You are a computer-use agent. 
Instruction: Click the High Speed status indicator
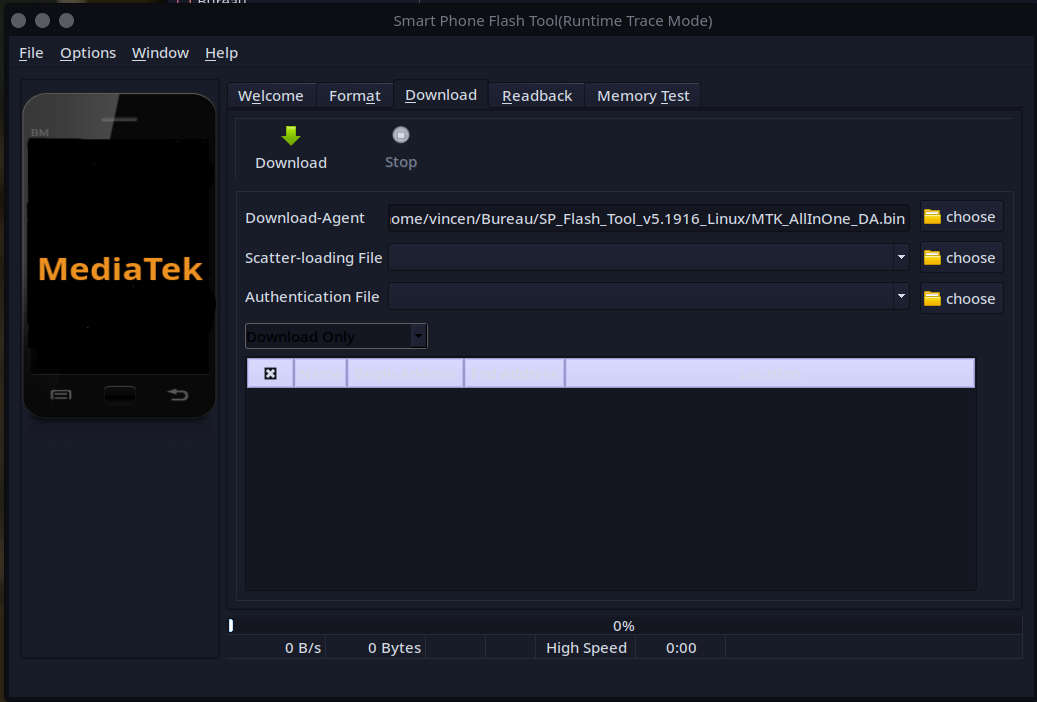[x=585, y=647]
